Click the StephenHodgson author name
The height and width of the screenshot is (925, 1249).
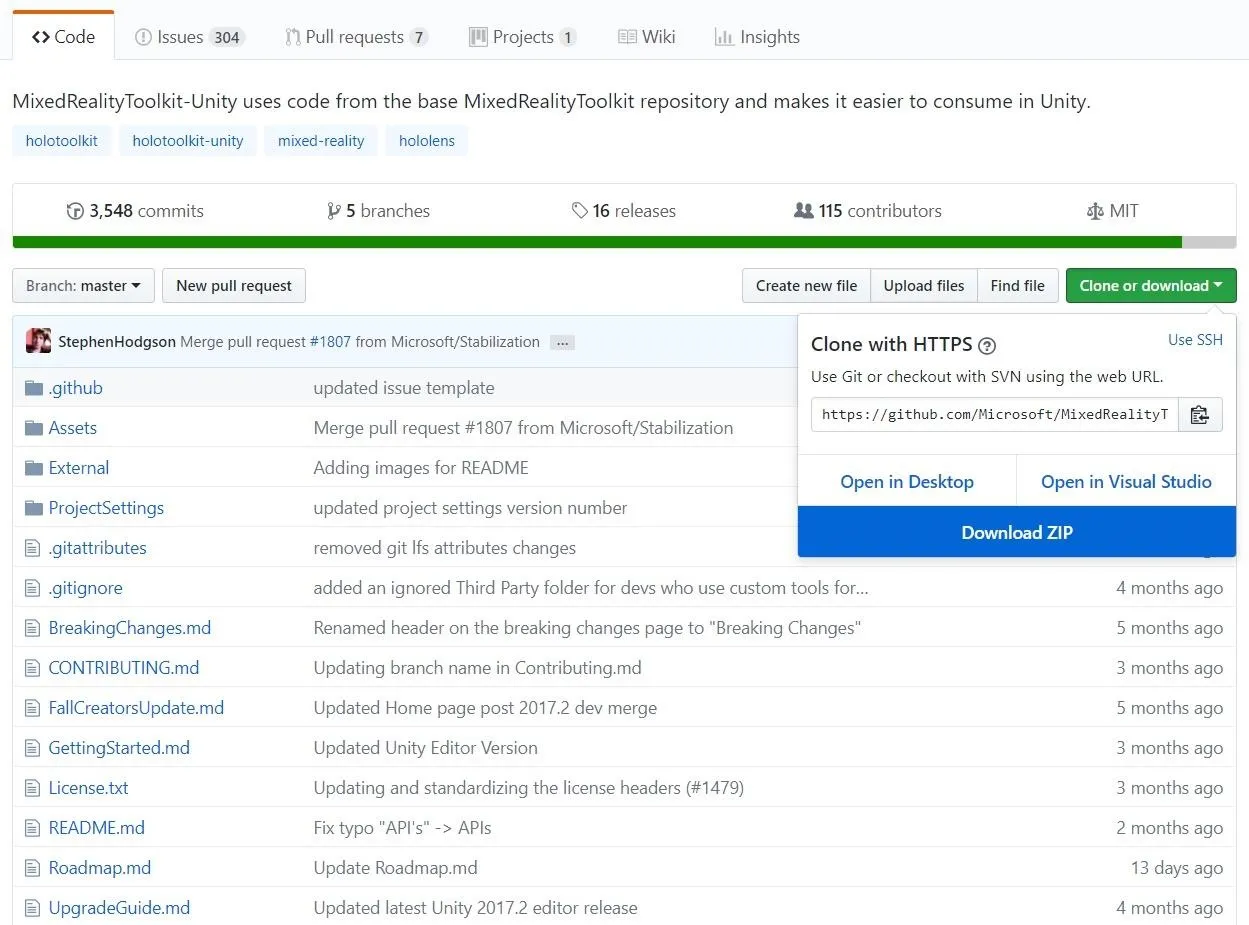click(x=117, y=342)
